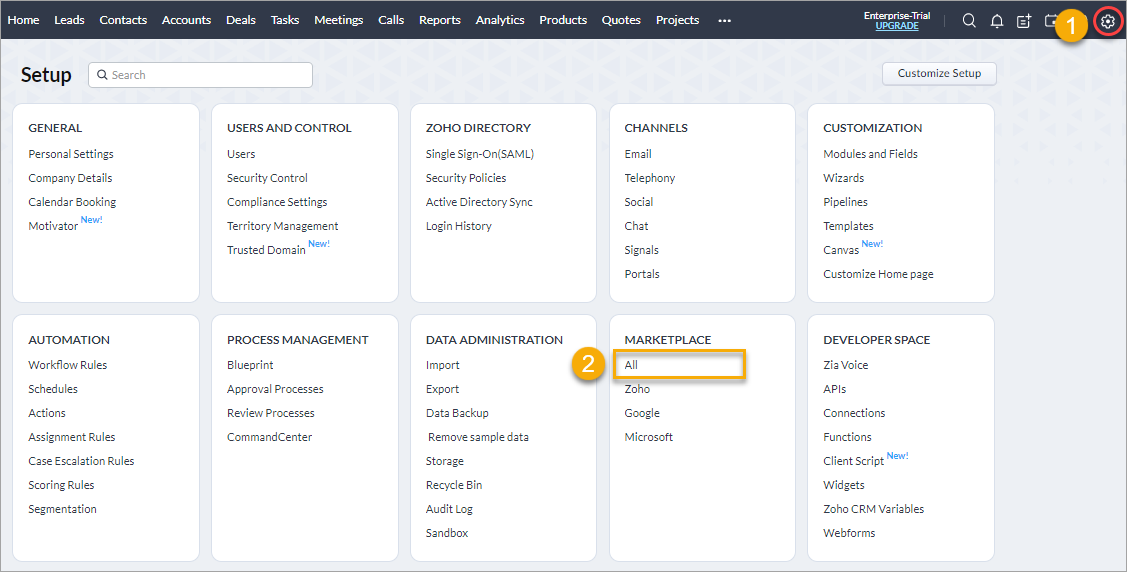The image size is (1127, 572).
Task: Open Sandbox
Action: [x=446, y=533]
